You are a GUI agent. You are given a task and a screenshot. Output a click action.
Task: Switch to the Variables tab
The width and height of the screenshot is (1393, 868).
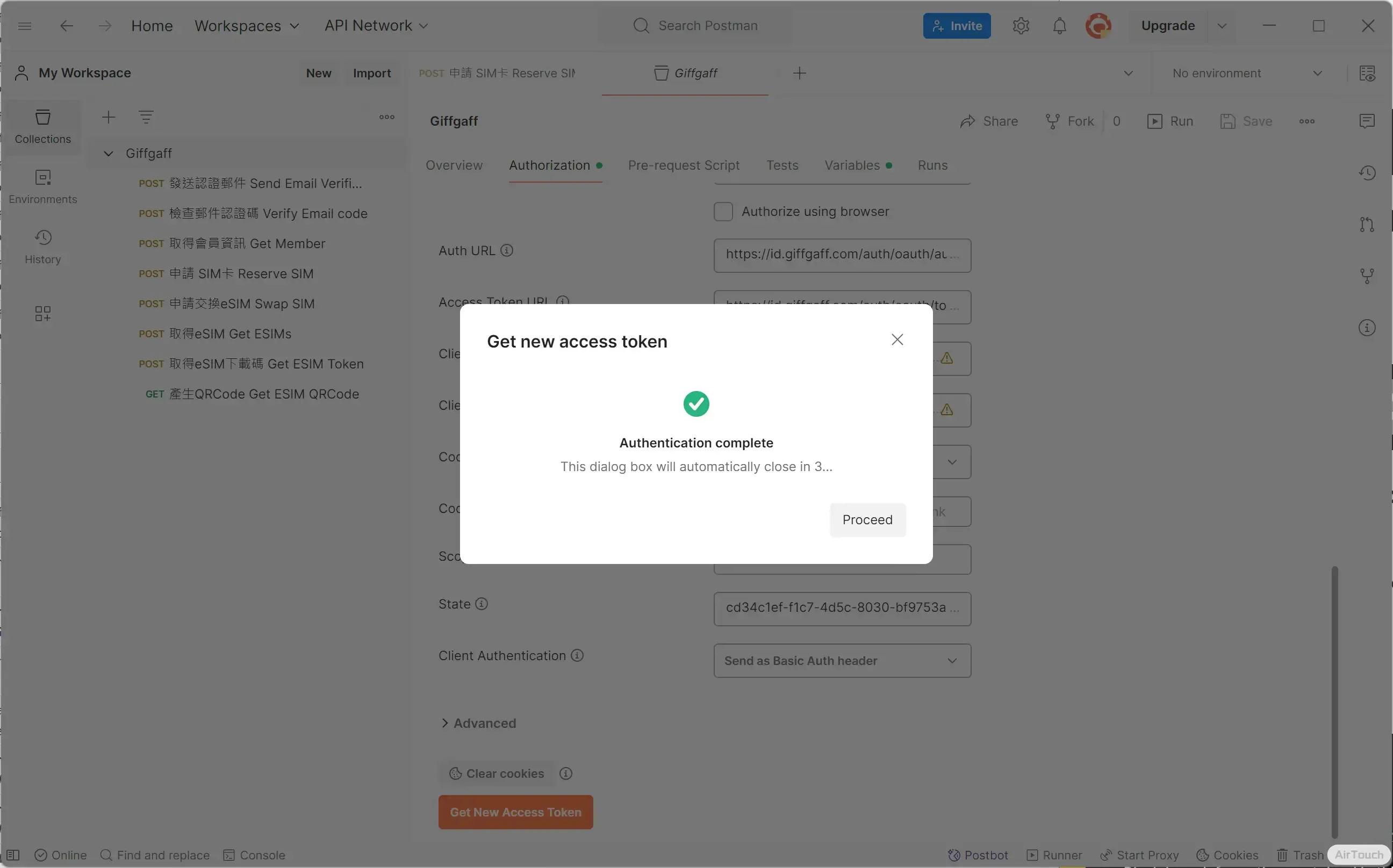852,165
